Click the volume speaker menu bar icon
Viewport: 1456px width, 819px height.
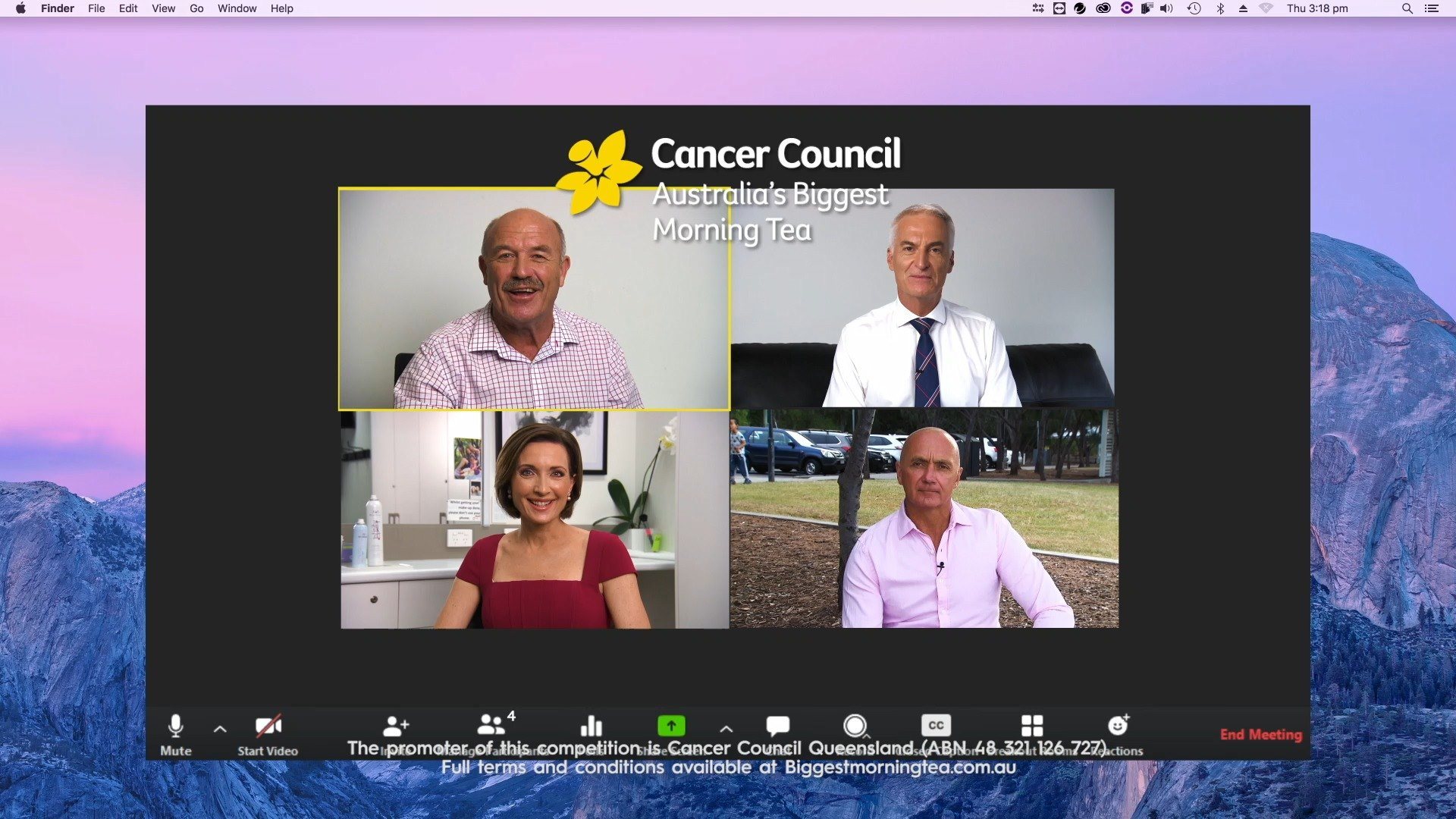tap(1166, 8)
